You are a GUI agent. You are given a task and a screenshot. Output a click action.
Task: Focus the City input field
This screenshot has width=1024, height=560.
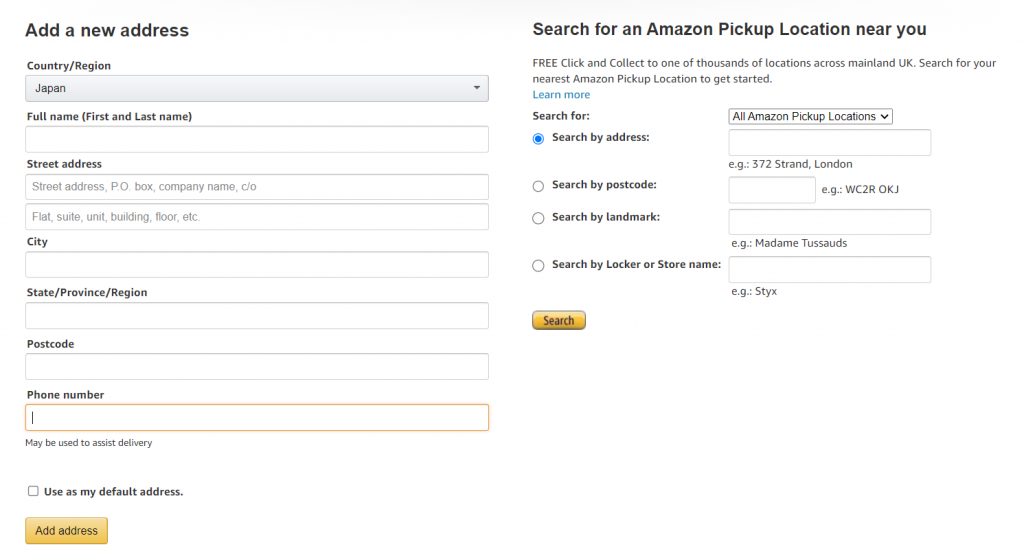click(x=257, y=264)
